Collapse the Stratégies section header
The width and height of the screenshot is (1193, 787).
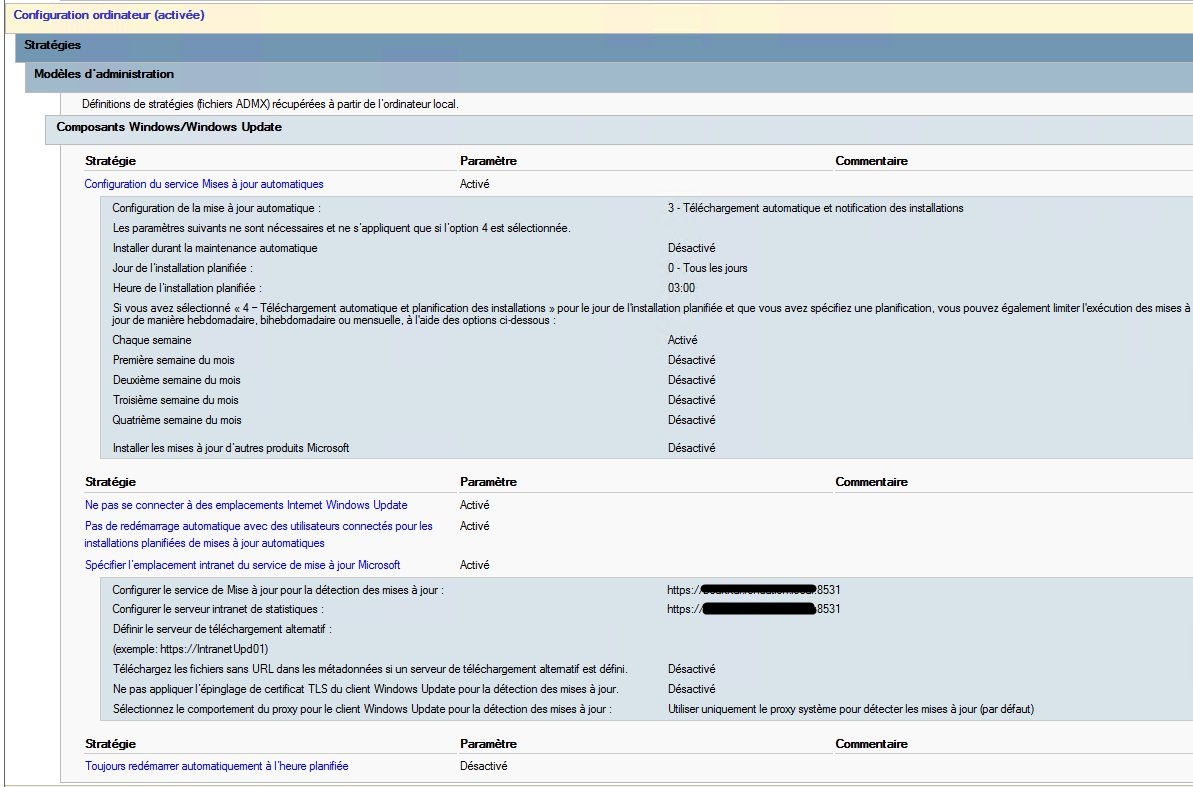click(x=53, y=46)
